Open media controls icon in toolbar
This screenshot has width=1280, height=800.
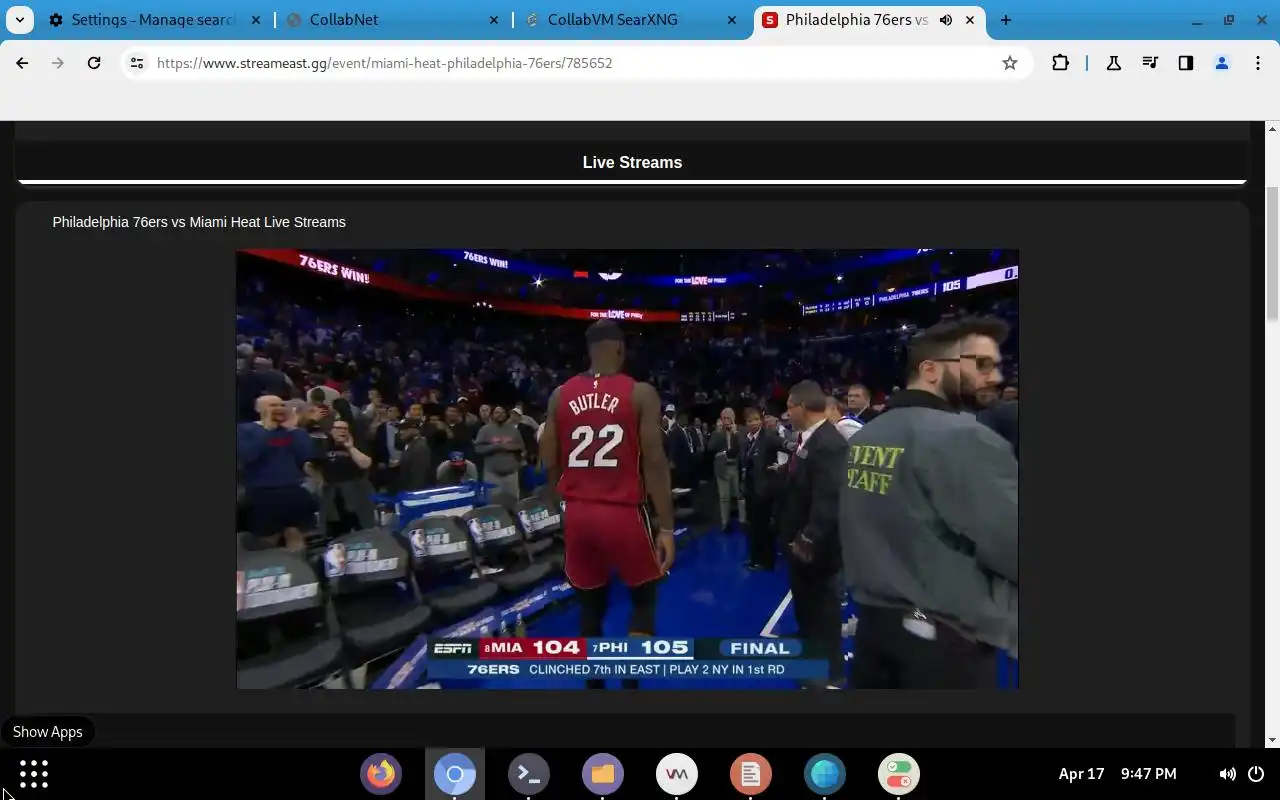[1150, 63]
